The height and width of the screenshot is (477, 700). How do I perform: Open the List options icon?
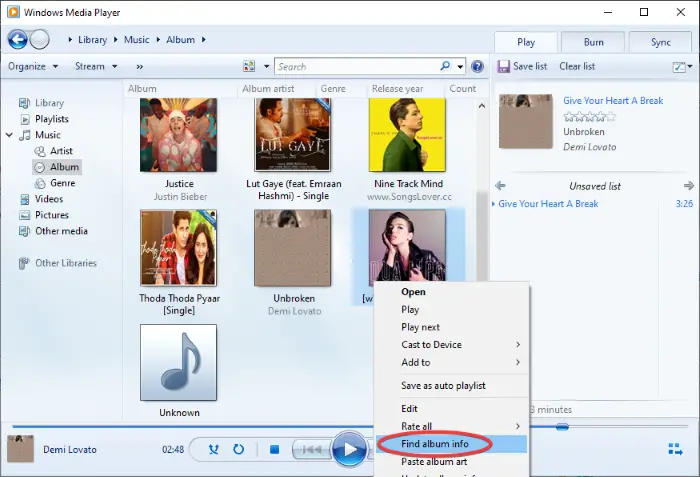679,67
